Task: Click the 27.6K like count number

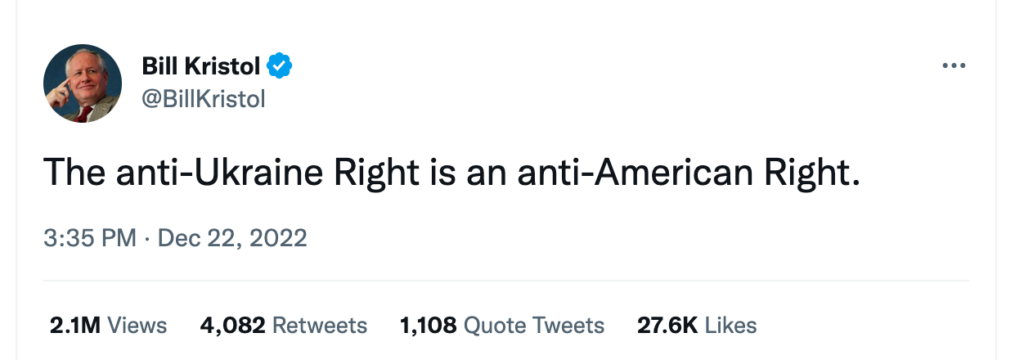Action: pyautogui.click(x=667, y=325)
